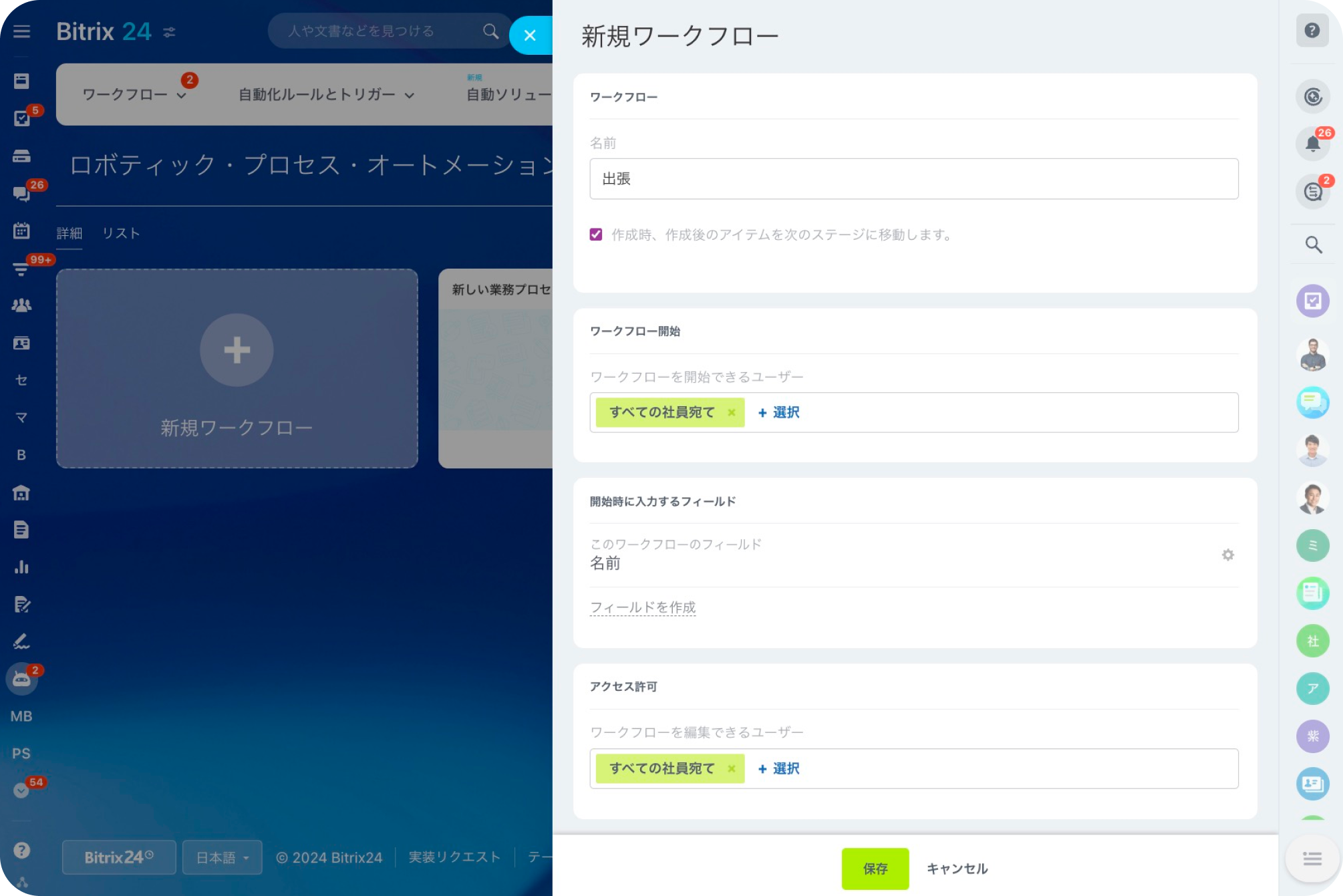Click the notifications bell icon

[1312, 144]
